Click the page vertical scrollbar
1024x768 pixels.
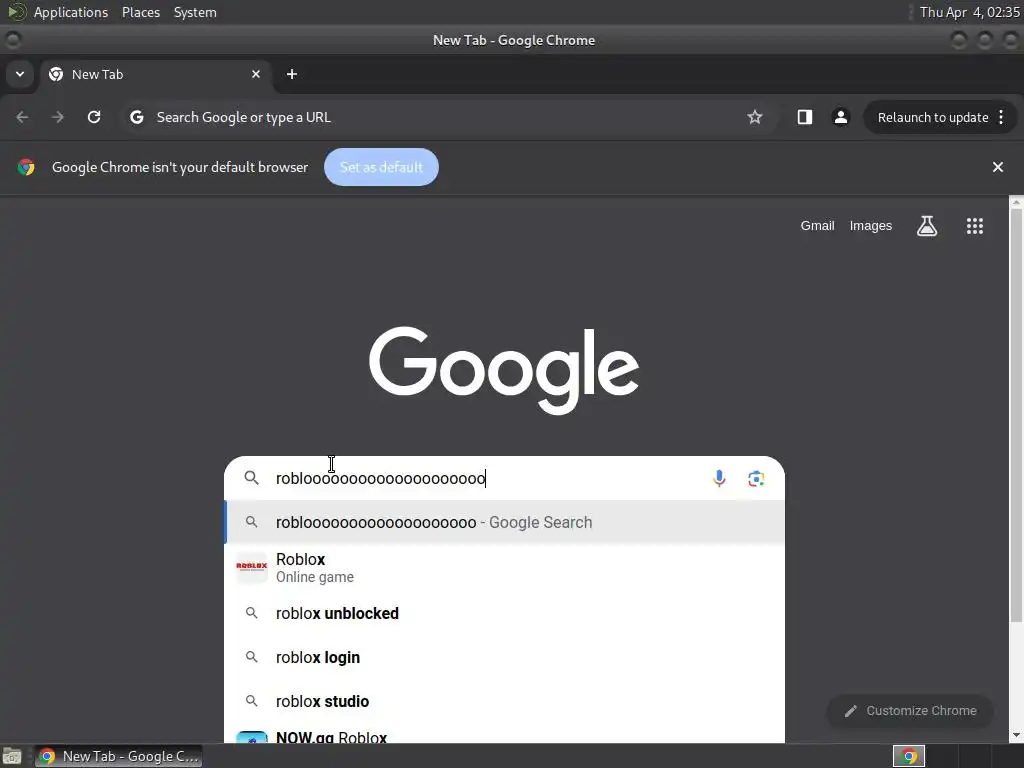1016,415
